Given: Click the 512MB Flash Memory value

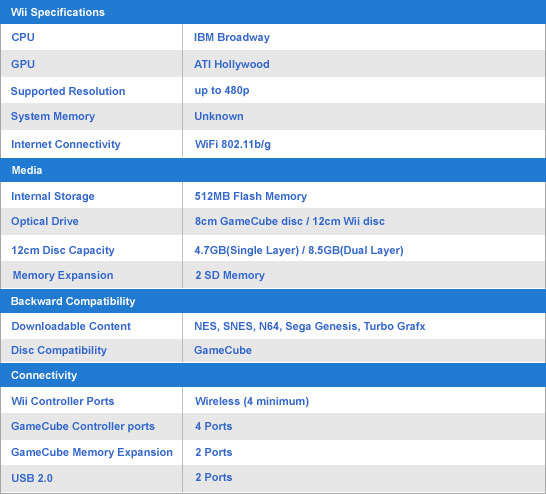Looking at the screenshot, I should tap(251, 196).
